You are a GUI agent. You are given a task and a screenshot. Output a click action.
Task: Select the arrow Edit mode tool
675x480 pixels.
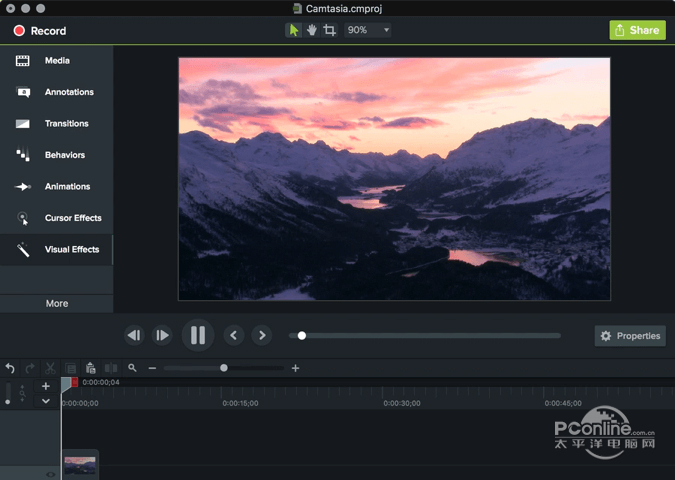pyautogui.click(x=294, y=30)
